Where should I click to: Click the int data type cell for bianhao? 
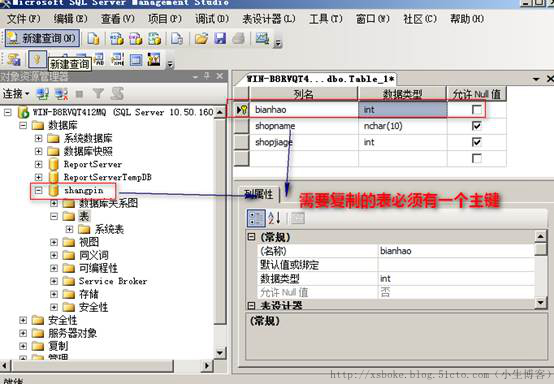coord(403,110)
